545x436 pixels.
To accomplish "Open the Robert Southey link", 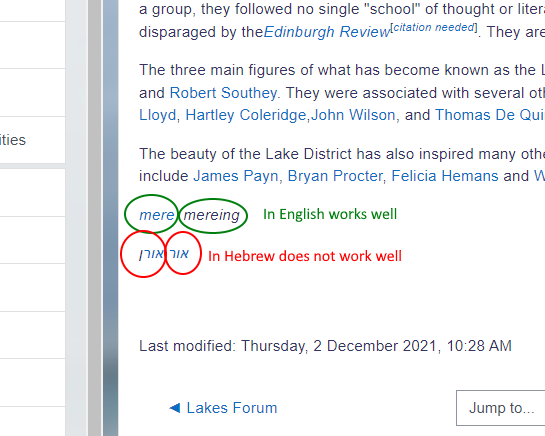I will (x=223, y=93).
